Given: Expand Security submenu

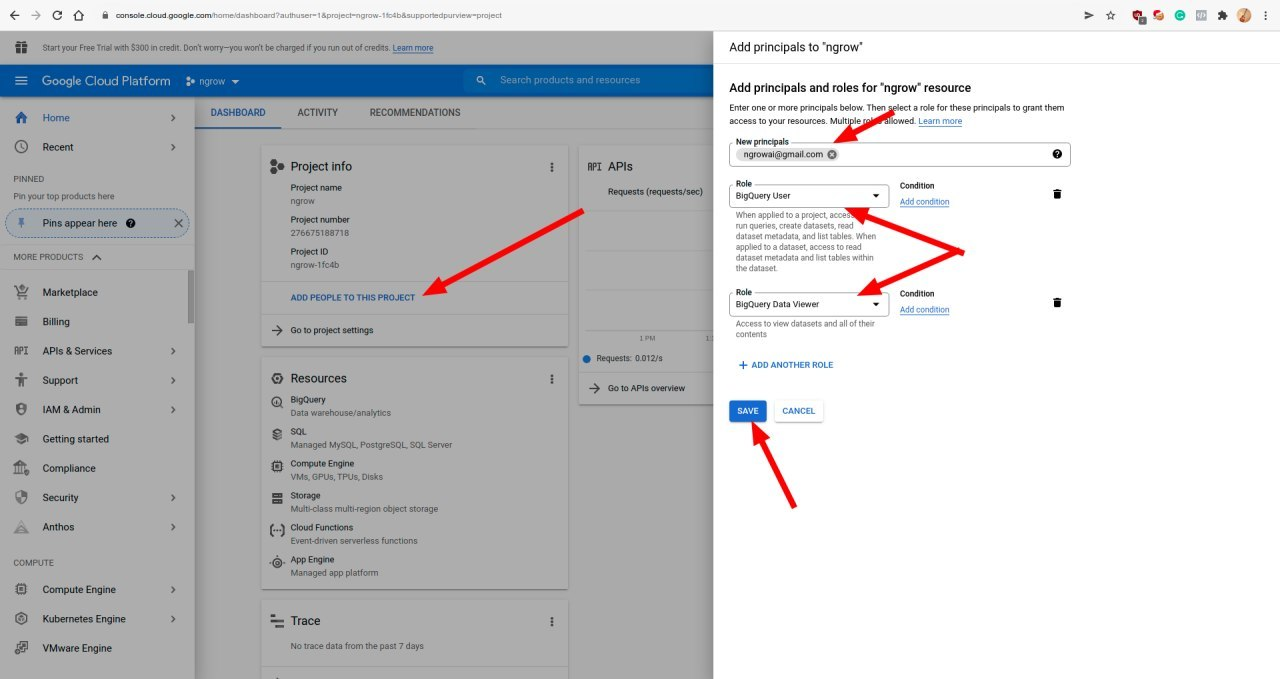Looking at the screenshot, I should (173, 497).
